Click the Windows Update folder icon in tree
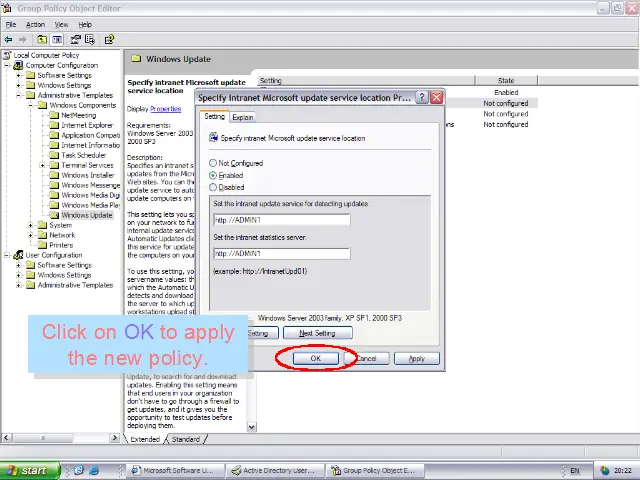Viewport: 640px width, 480px height. pos(54,215)
